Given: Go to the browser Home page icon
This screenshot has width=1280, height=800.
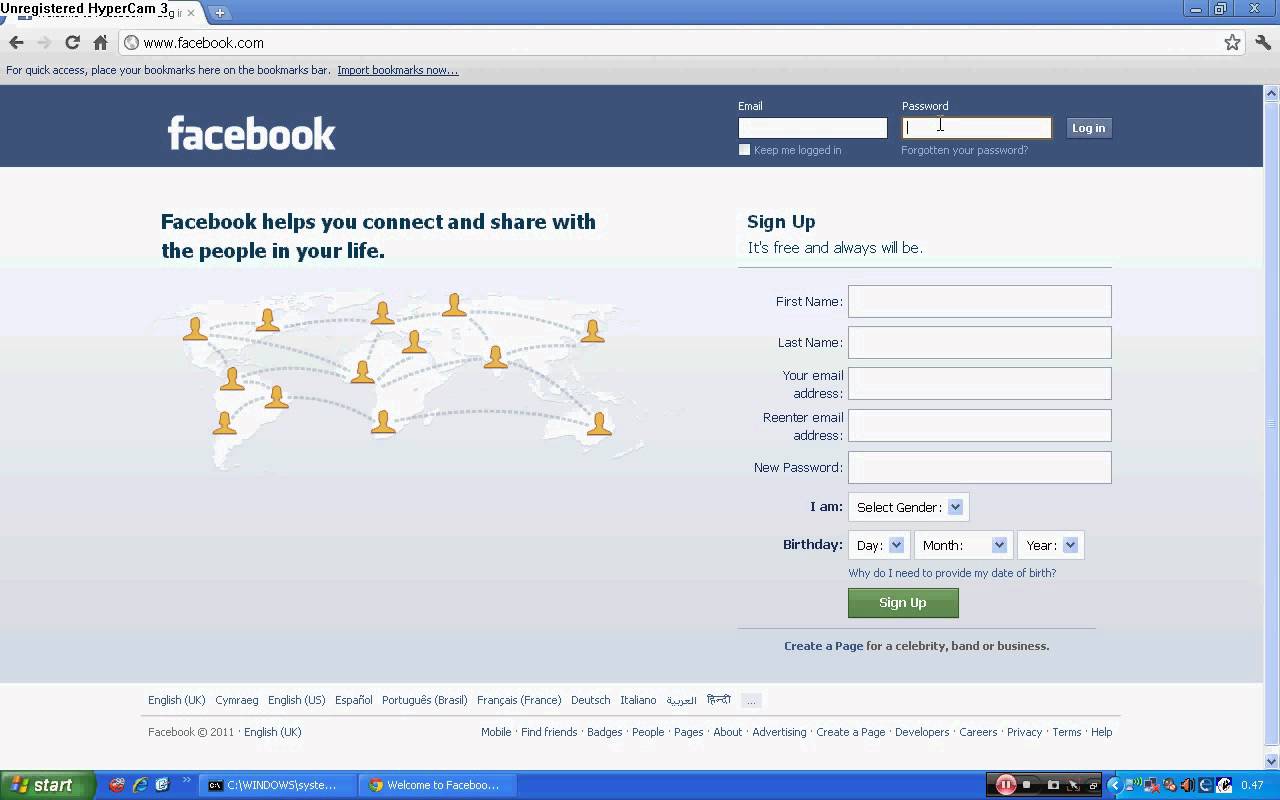Looking at the screenshot, I should click(100, 43).
